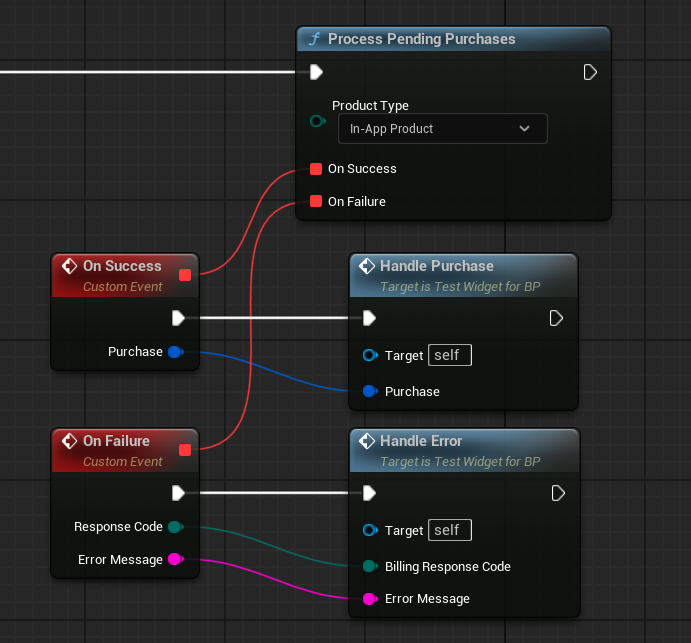Click the Process Pending Purchases output execution pin
This screenshot has width=691, height=643.
tap(590, 72)
